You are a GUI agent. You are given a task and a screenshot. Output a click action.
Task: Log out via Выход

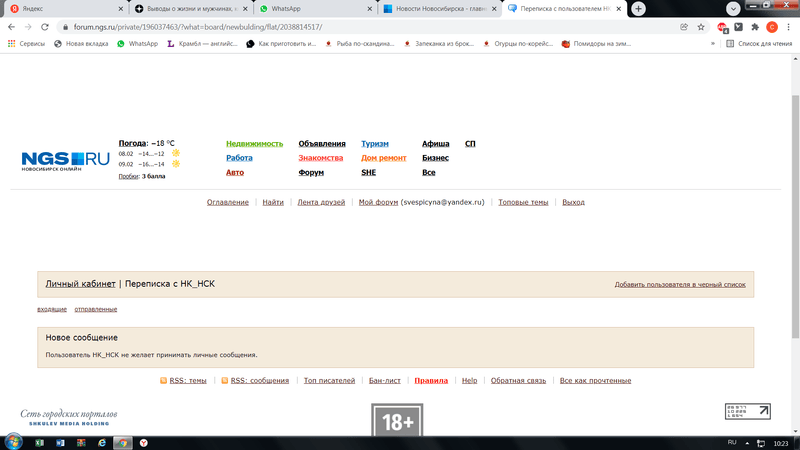coord(573,202)
